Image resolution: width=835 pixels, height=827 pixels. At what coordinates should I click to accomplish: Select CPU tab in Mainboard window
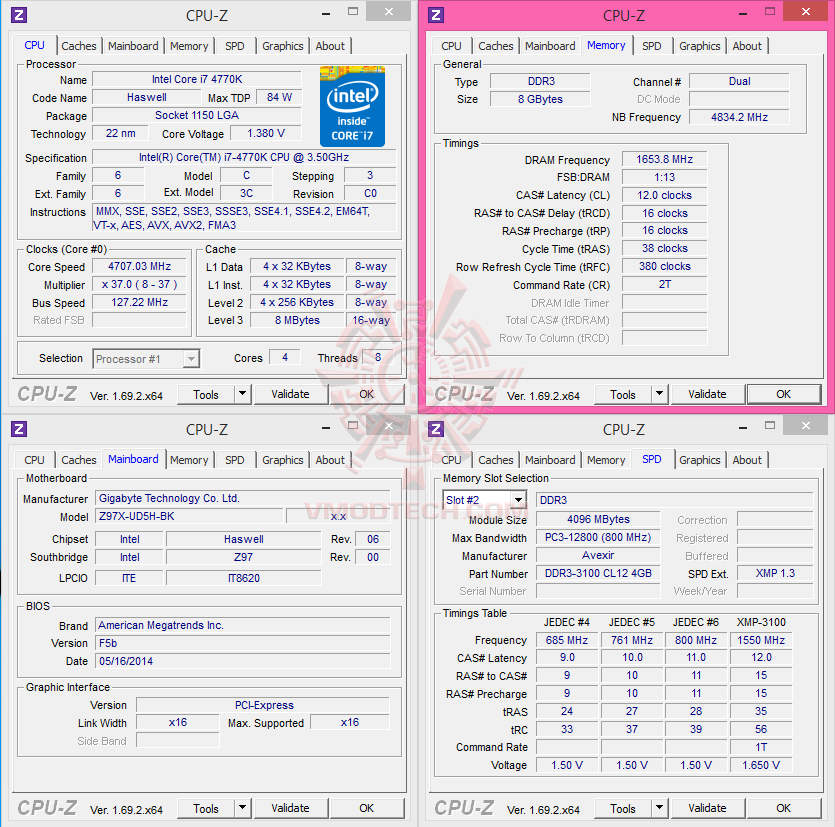[x=35, y=460]
